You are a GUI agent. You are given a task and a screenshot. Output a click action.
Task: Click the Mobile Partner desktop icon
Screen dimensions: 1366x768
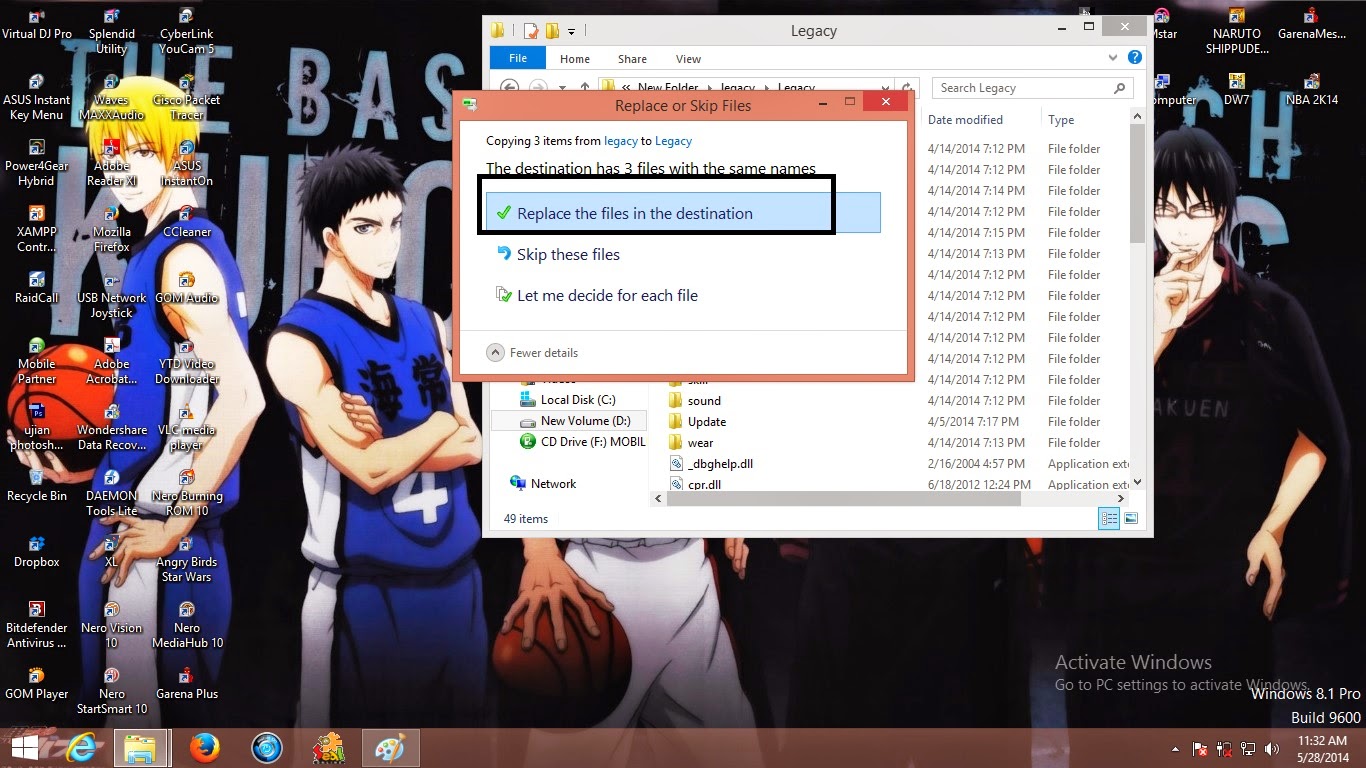point(37,362)
